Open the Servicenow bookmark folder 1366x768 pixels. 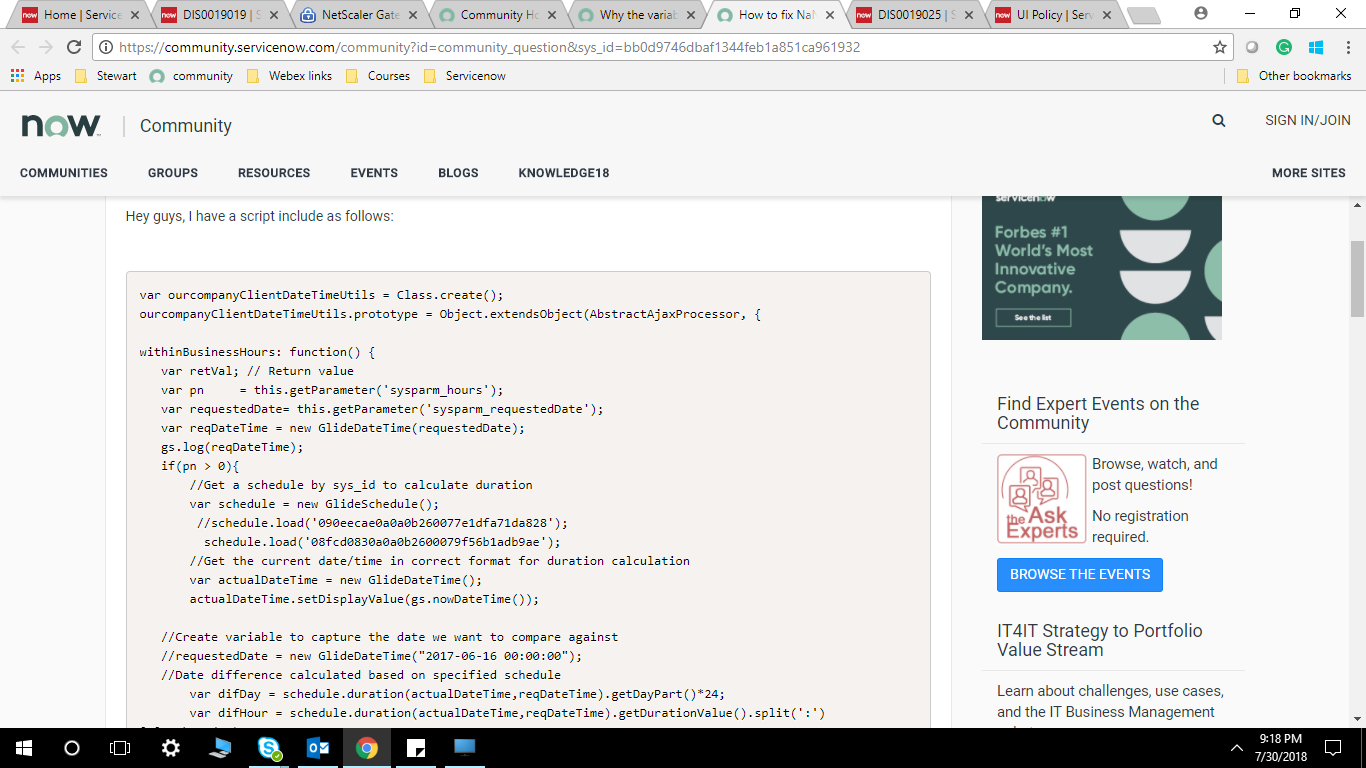click(x=465, y=76)
